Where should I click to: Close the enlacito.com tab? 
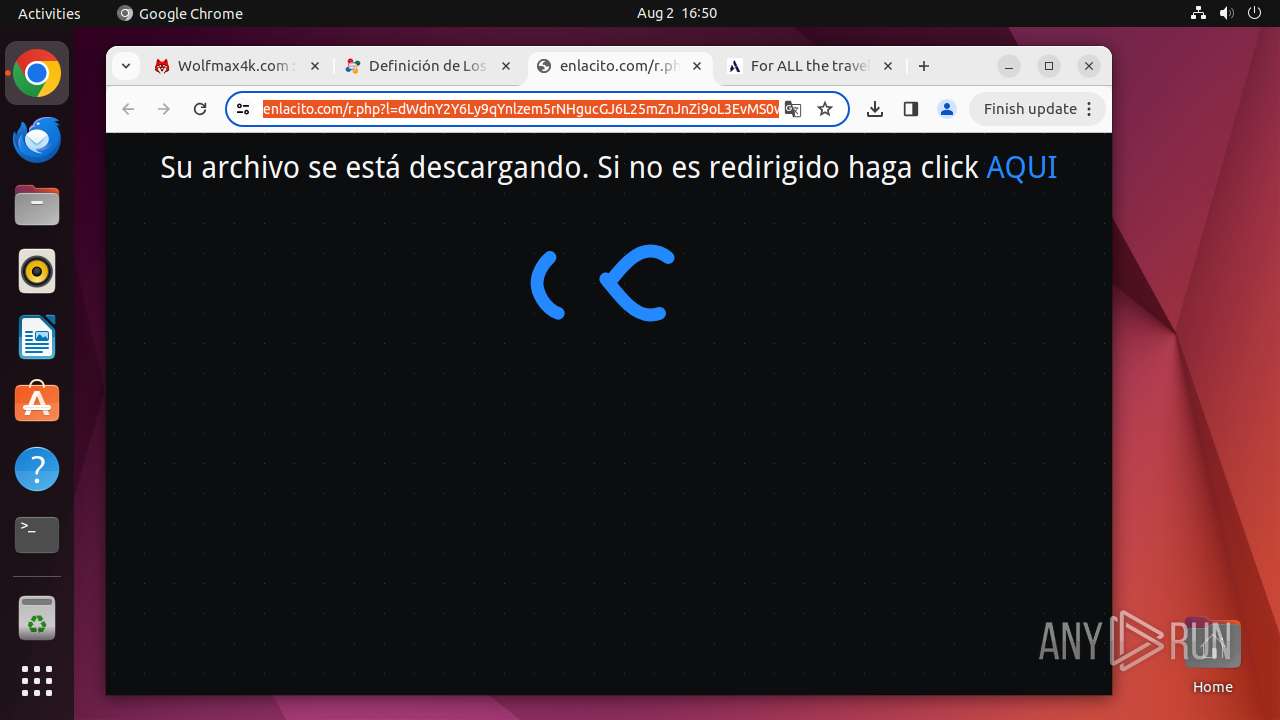pos(697,66)
